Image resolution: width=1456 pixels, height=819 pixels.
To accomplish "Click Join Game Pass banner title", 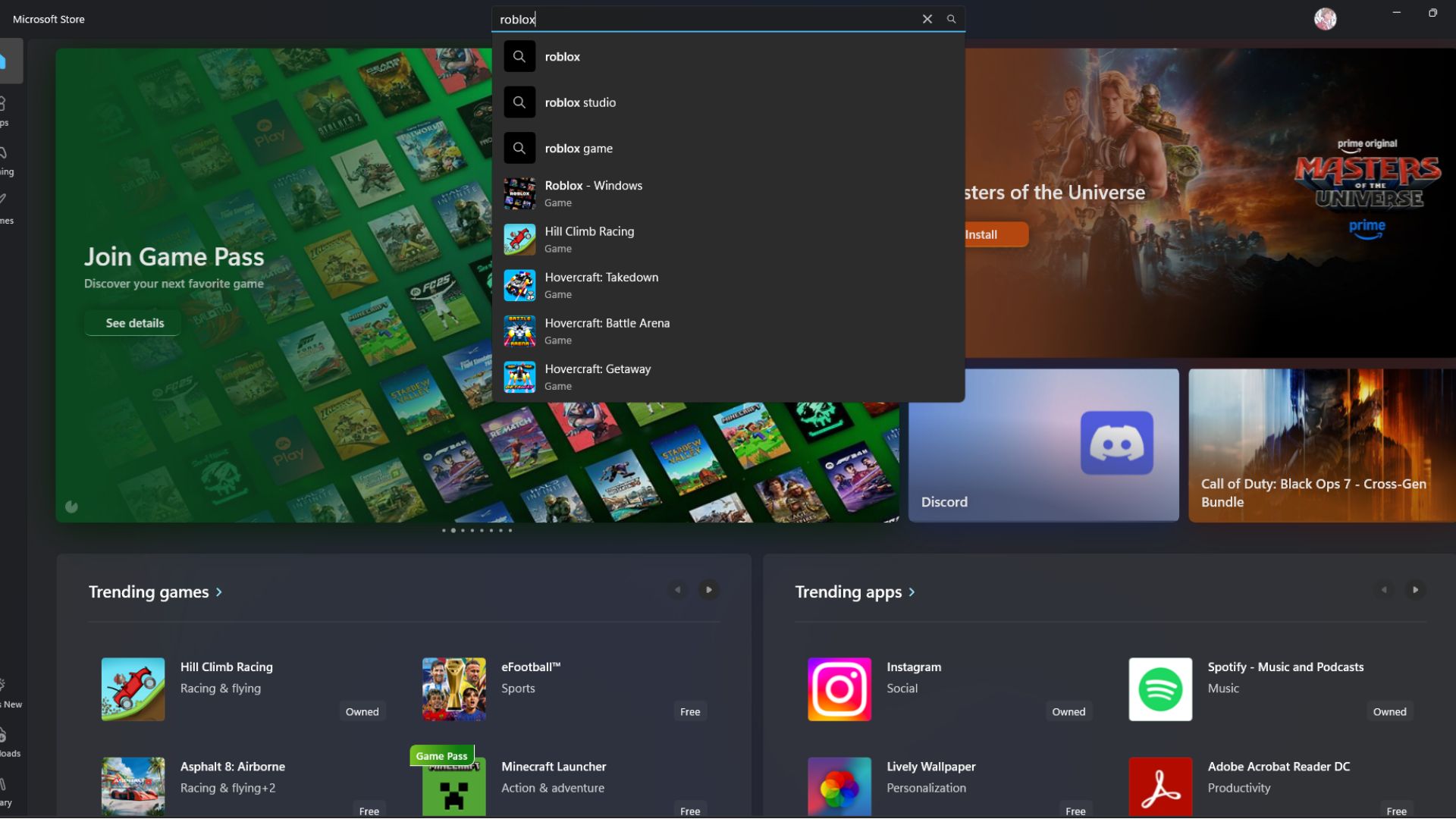I will (x=174, y=257).
